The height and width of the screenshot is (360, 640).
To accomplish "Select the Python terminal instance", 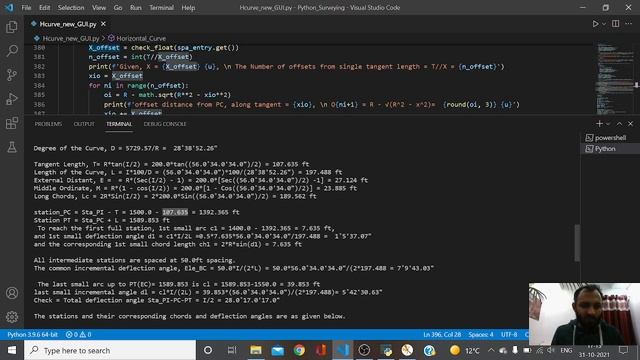I will click(x=610, y=149).
